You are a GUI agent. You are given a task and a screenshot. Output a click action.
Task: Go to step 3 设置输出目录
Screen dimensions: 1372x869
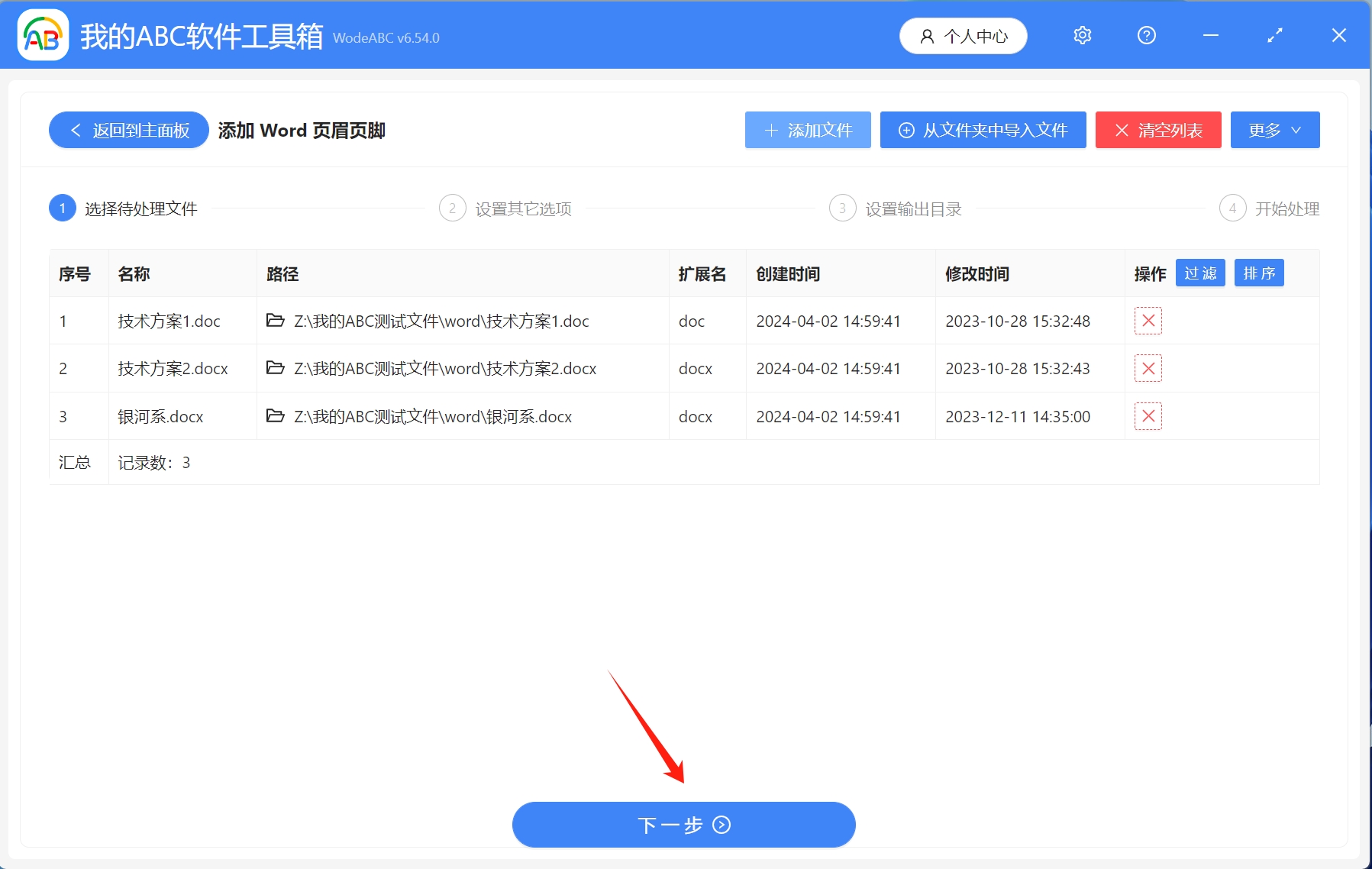pyautogui.click(x=896, y=208)
